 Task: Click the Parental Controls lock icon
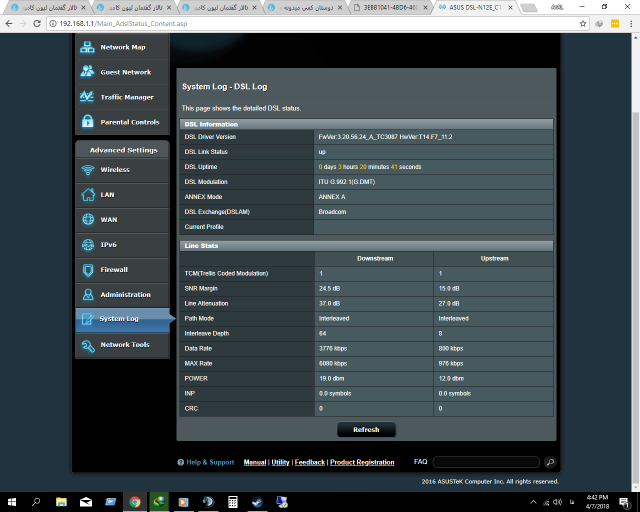click(x=87, y=122)
